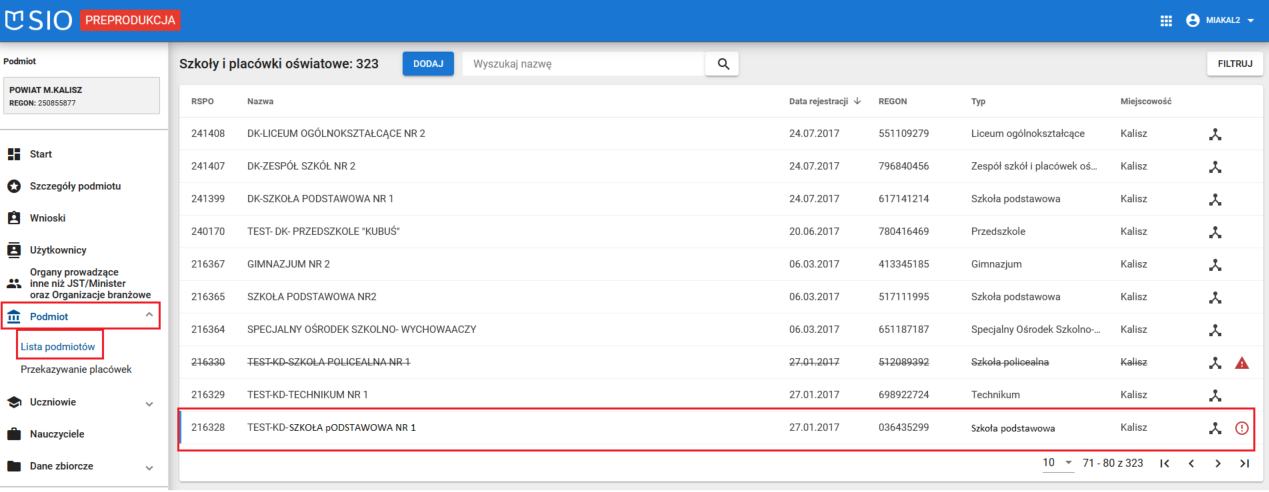Open structure icon for SZKOŁA PODSTAWOWA NR2
The height and width of the screenshot is (492, 1269).
[x=1216, y=297]
